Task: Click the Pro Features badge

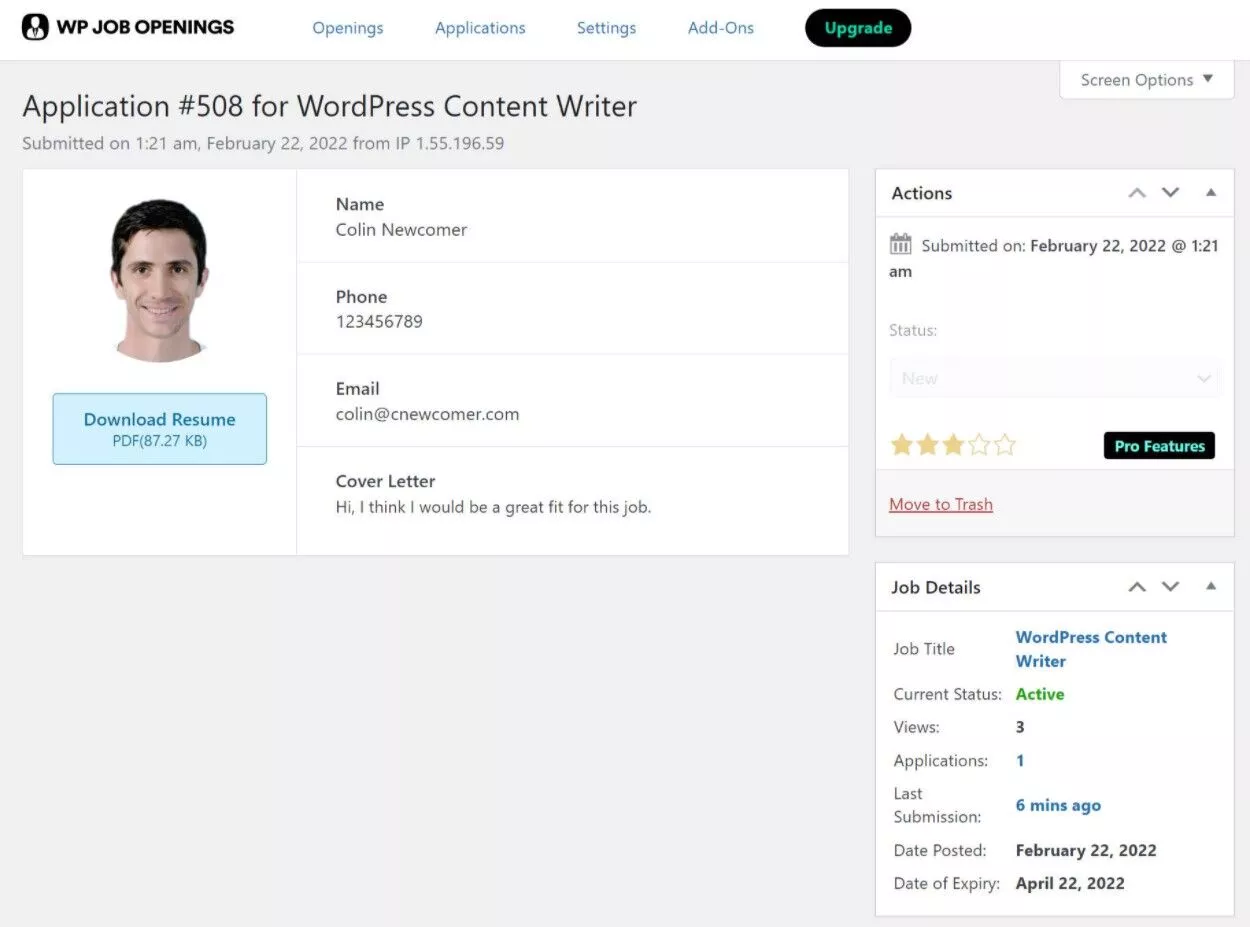Action: (x=1159, y=446)
